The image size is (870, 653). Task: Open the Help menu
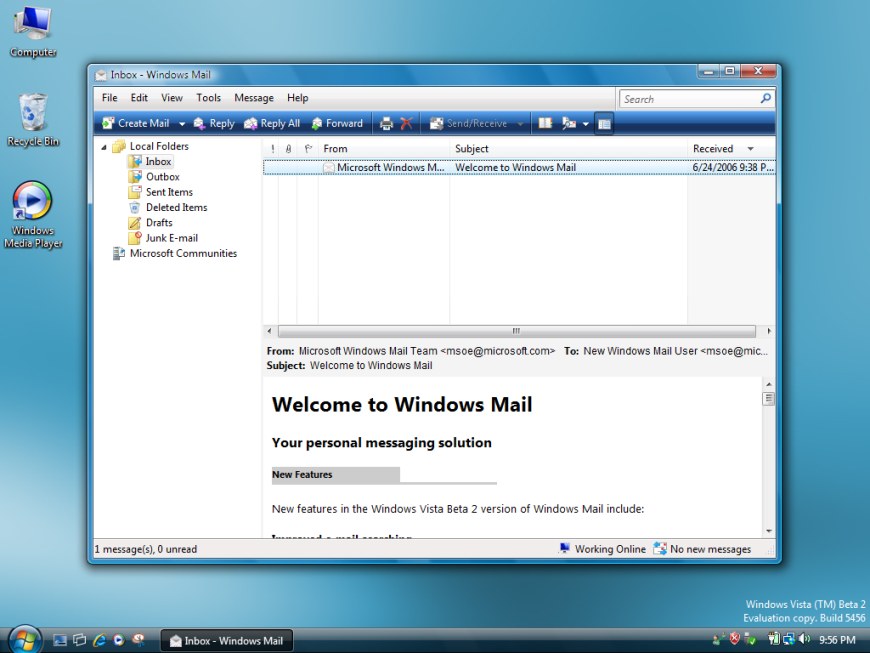tap(297, 98)
